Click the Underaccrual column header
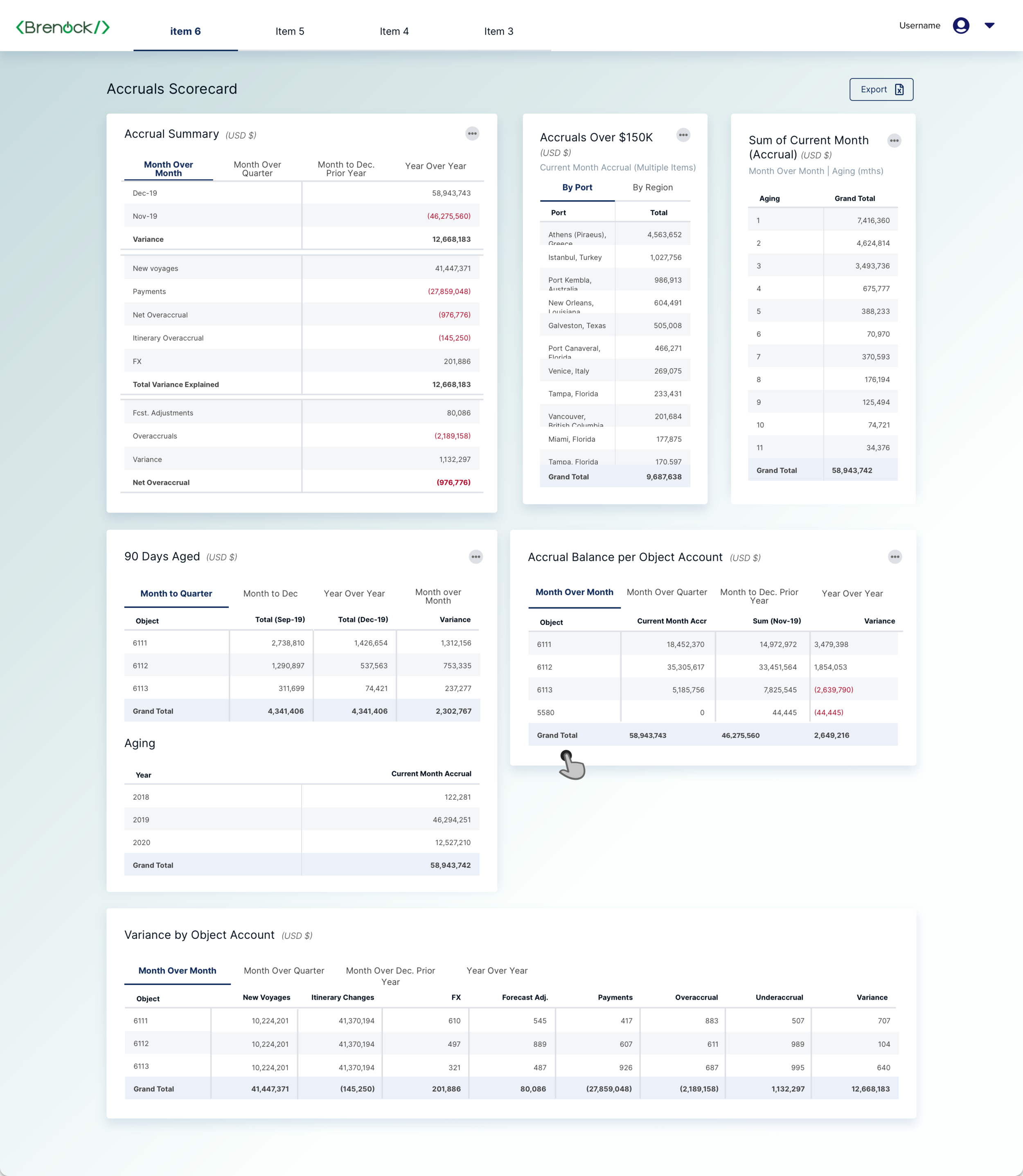This screenshot has height=1176, width=1023. tap(779, 998)
